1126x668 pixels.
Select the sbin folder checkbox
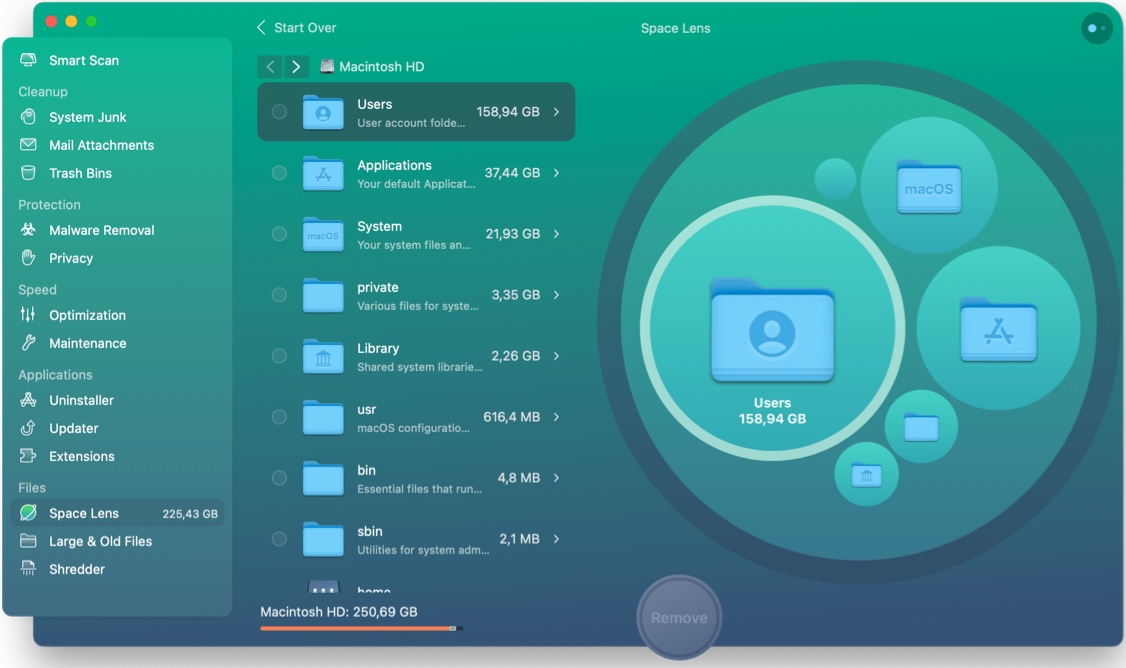pyautogui.click(x=279, y=539)
